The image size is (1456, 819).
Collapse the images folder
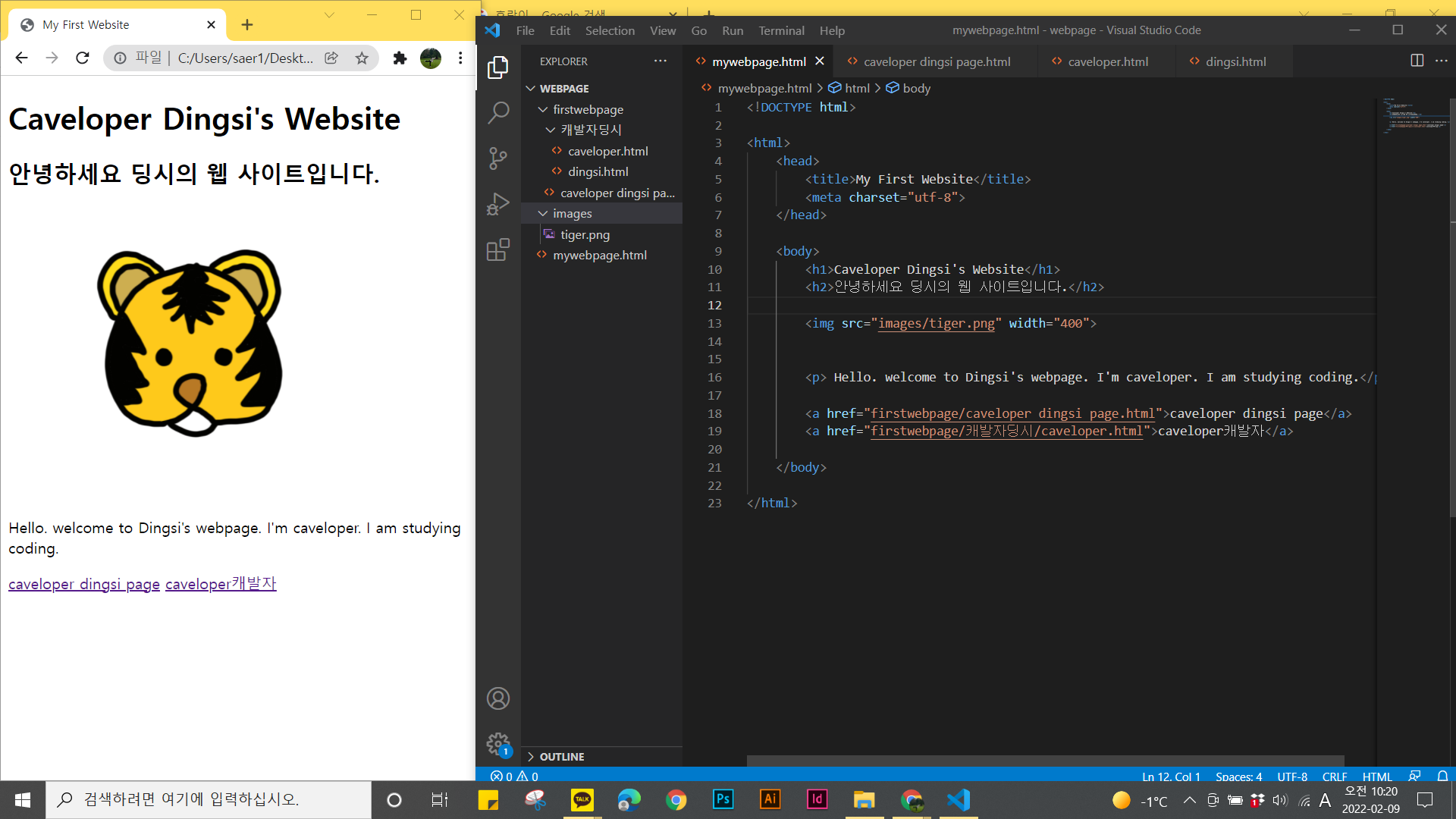[x=573, y=214]
